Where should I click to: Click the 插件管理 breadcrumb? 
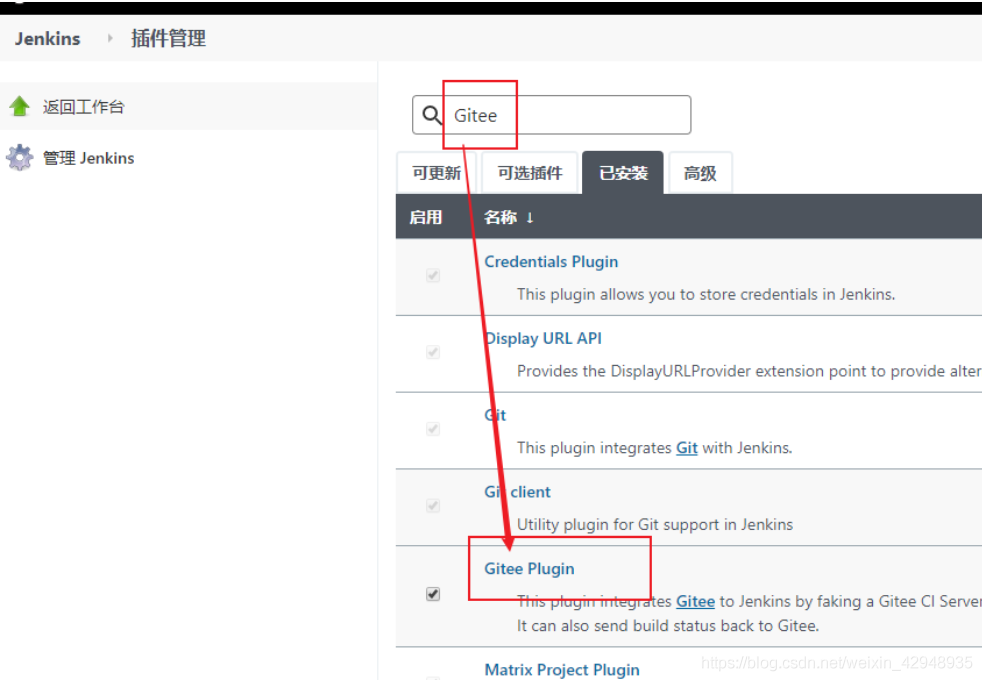168,38
